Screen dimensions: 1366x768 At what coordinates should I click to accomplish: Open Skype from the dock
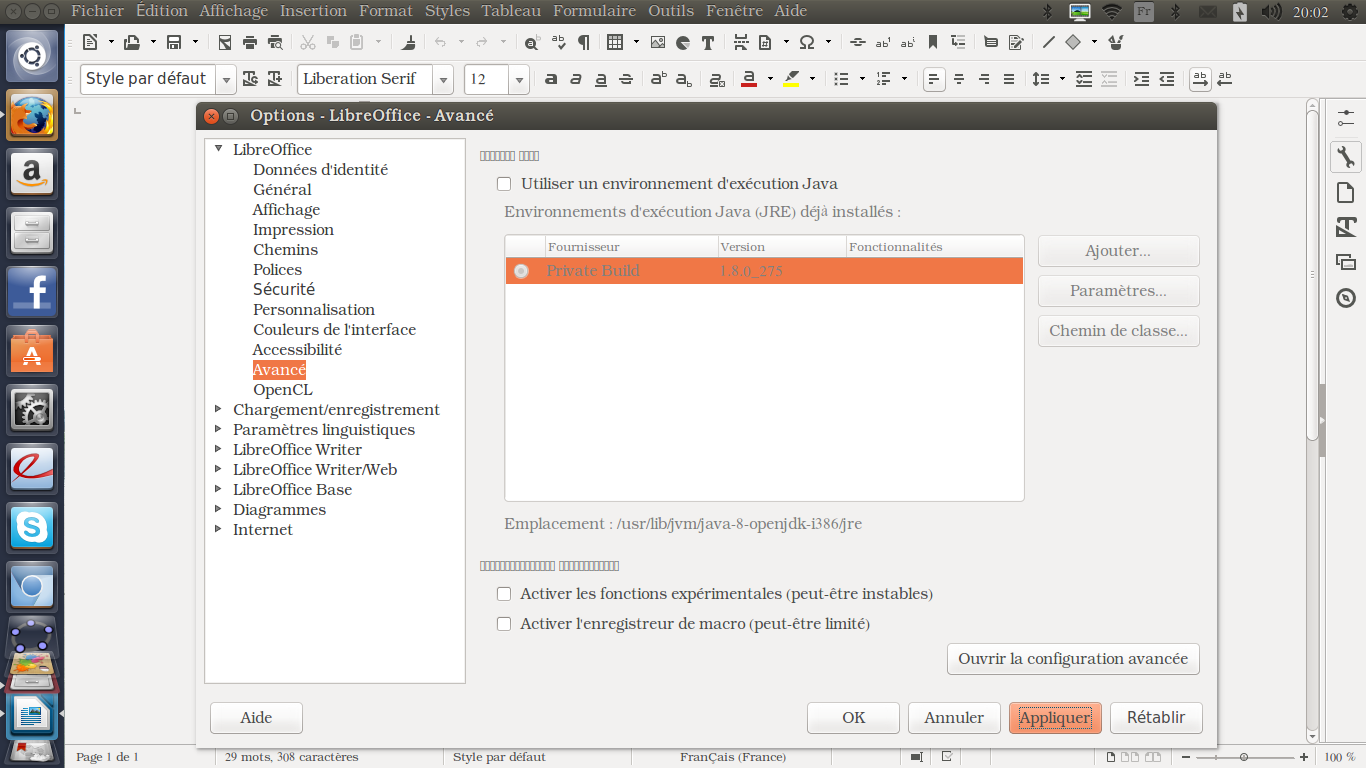point(33,527)
